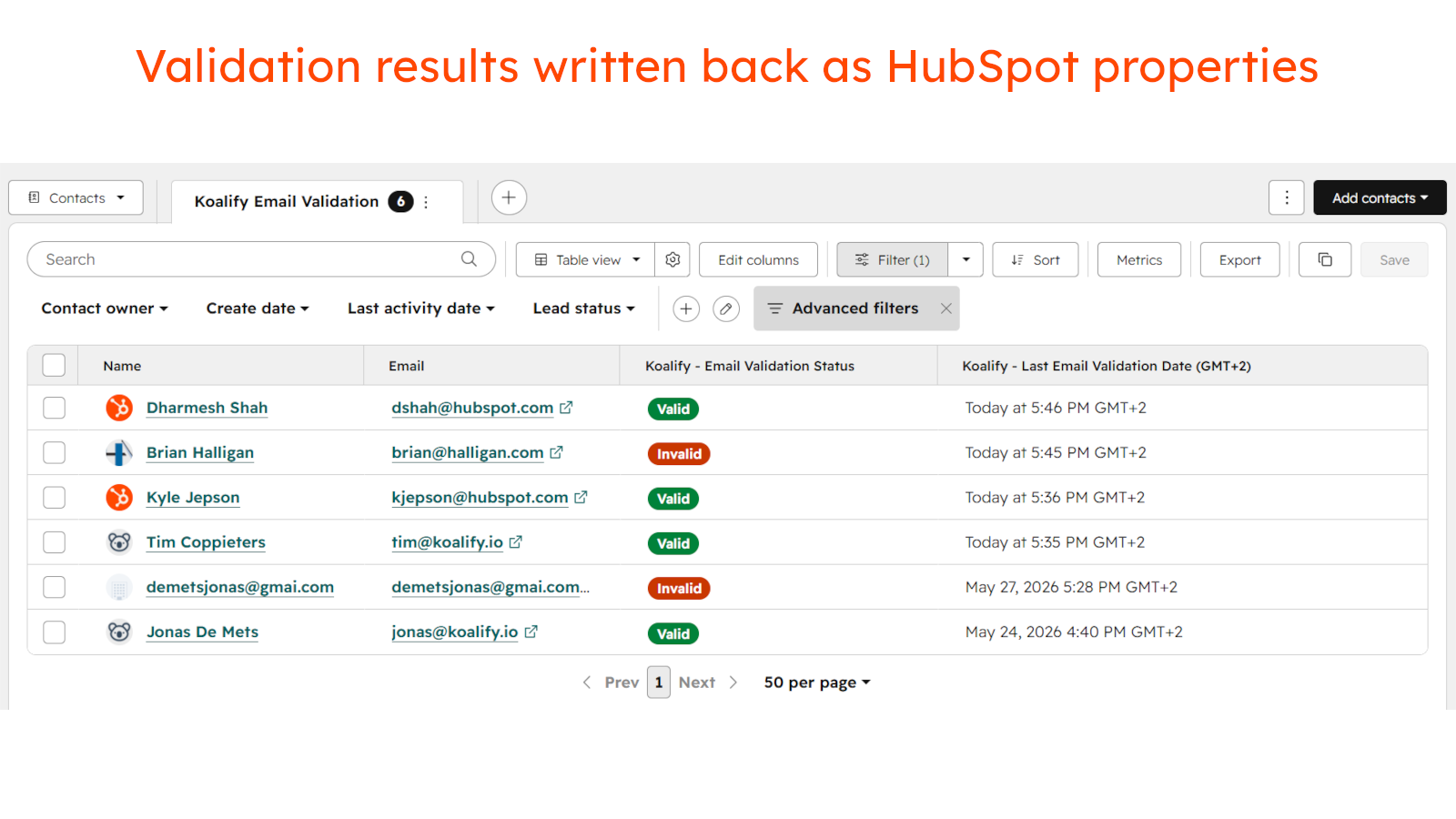The width and height of the screenshot is (1456, 819).
Task: Open the Add contacts dropdown
Action: click(x=1380, y=197)
